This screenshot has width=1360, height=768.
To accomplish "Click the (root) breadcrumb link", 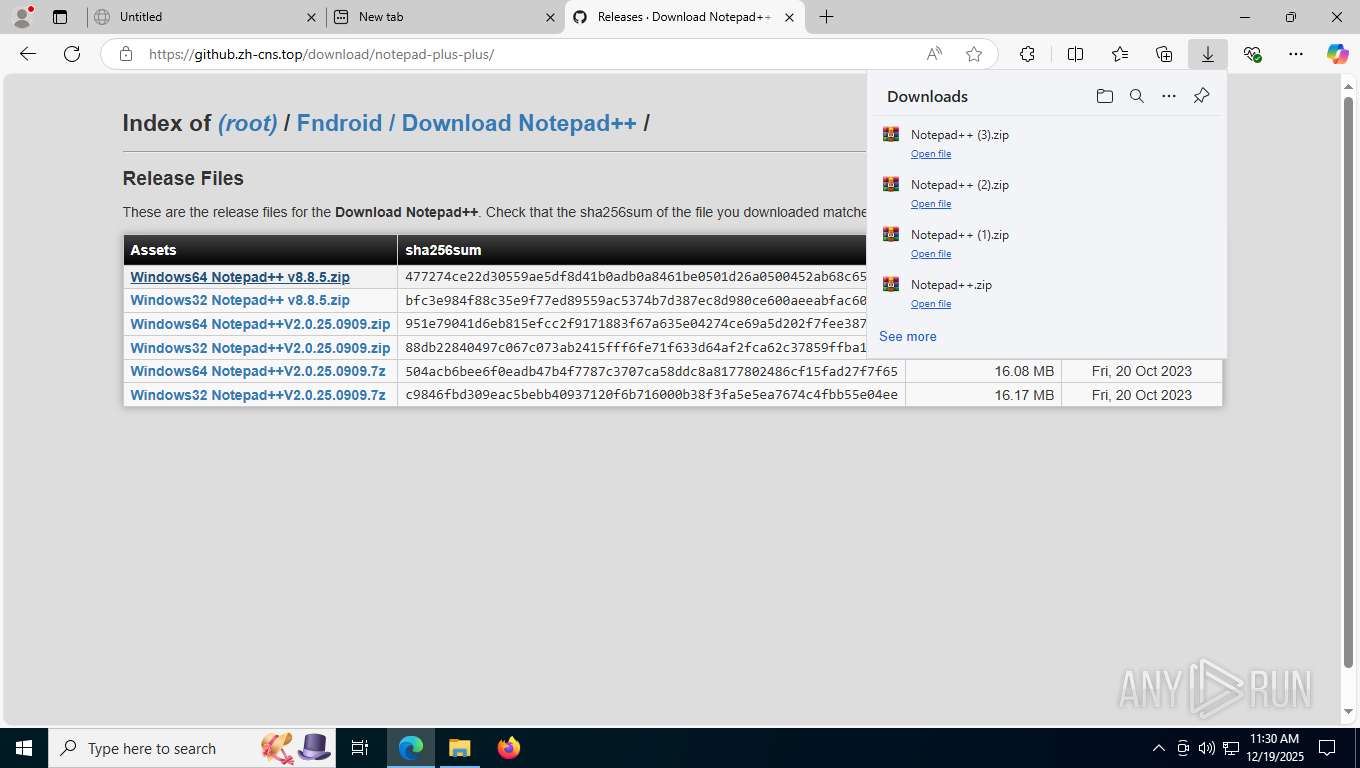I will pos(248,123).
